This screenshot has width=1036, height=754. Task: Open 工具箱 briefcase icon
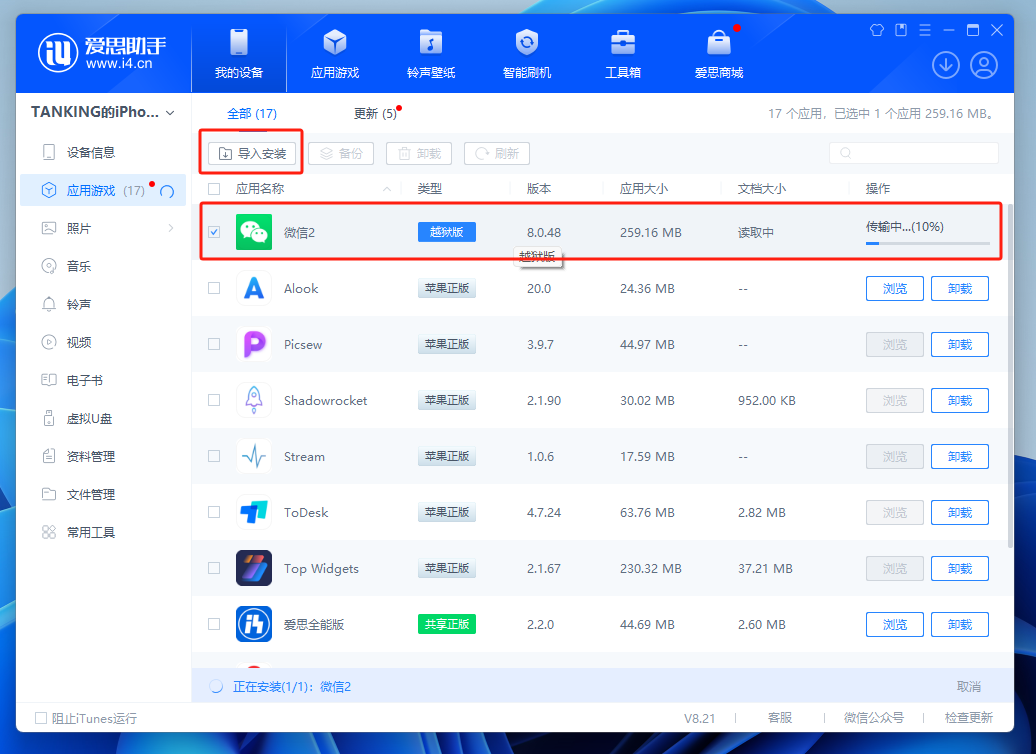pyautogui.click(x=622, y=42)
